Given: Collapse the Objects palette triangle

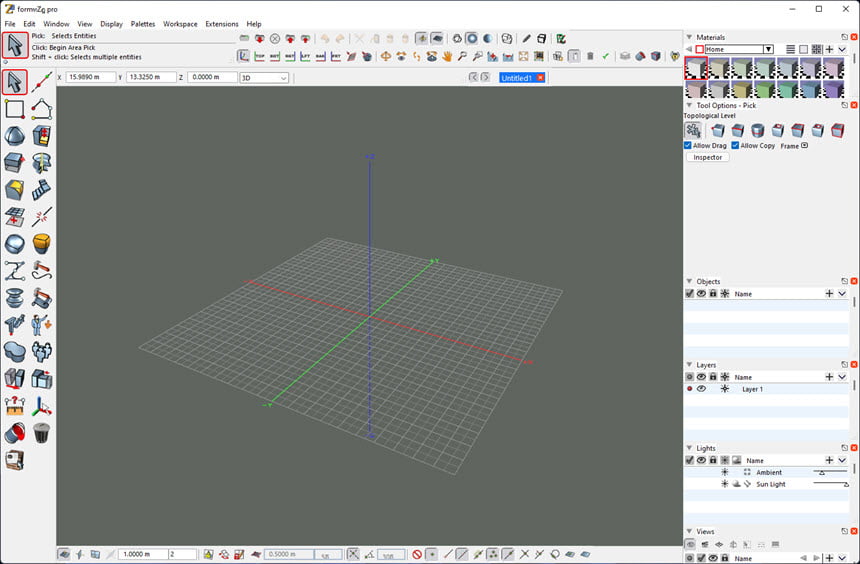Looking at the screenshot, I should pos(689,281).
